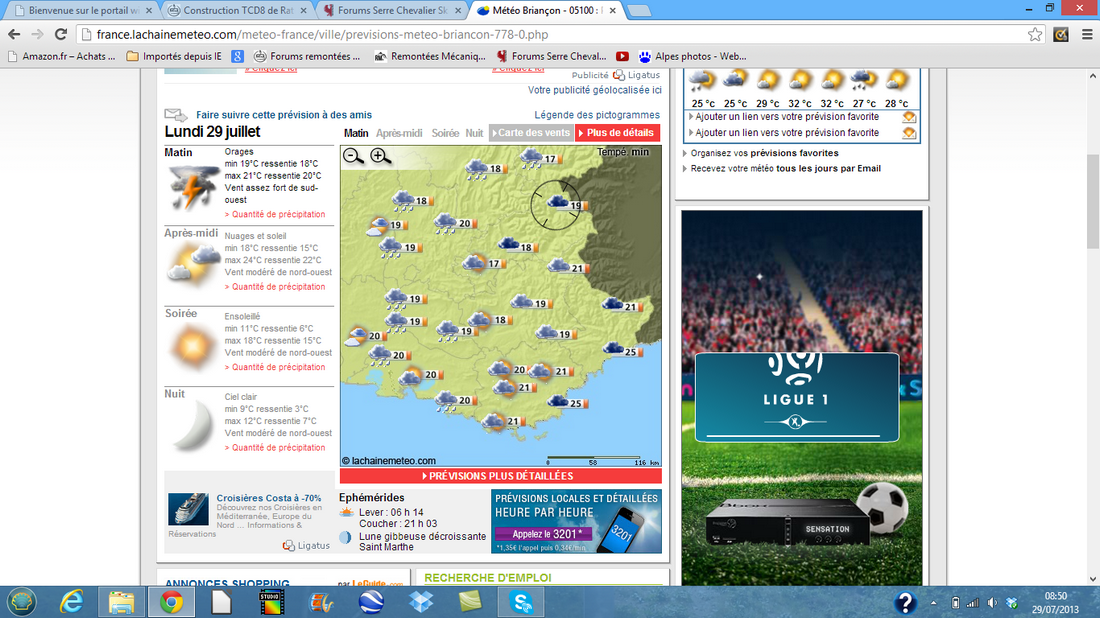Open Dropbox from the taskbar
The height and width of the screenshot is (618, 1100).
[x=422, y=602]
